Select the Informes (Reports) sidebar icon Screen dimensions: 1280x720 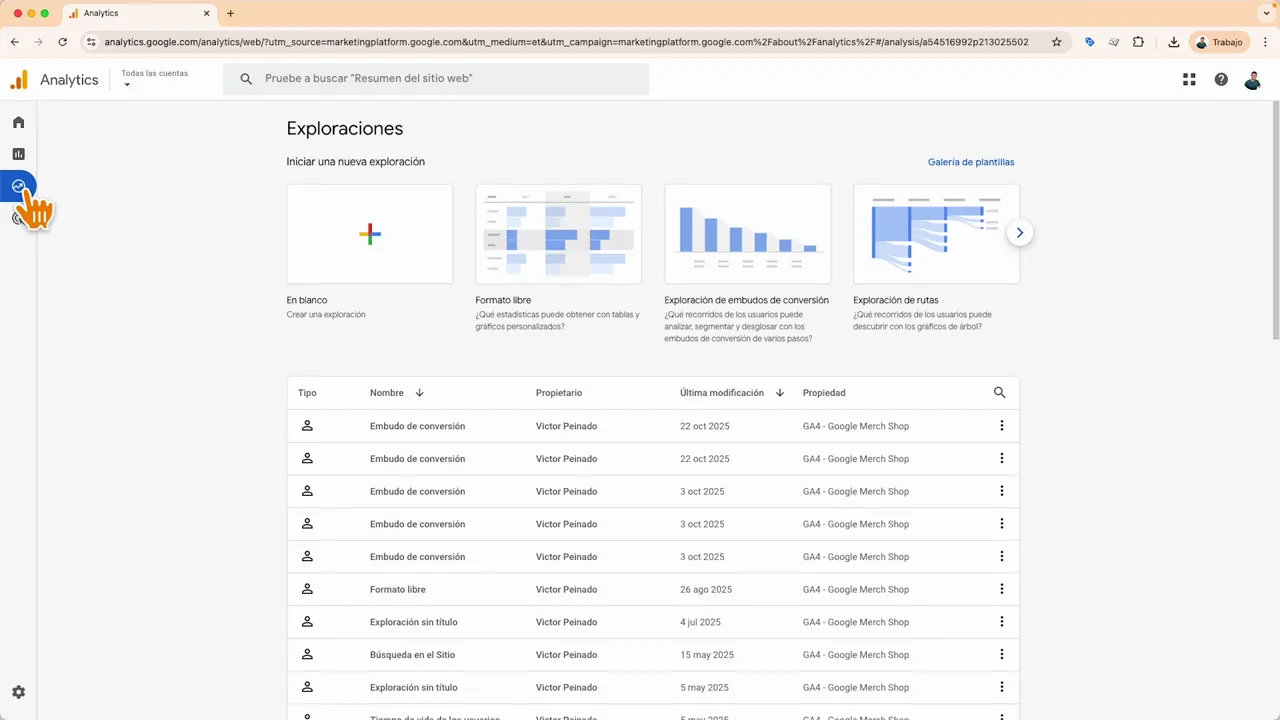[x=18, y=153]
